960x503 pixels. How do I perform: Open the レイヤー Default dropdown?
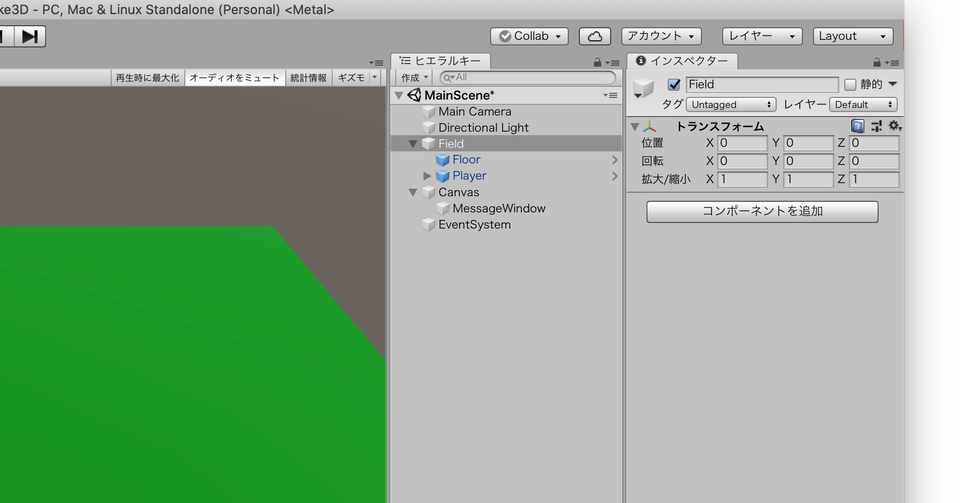click(x=863, y=105)
